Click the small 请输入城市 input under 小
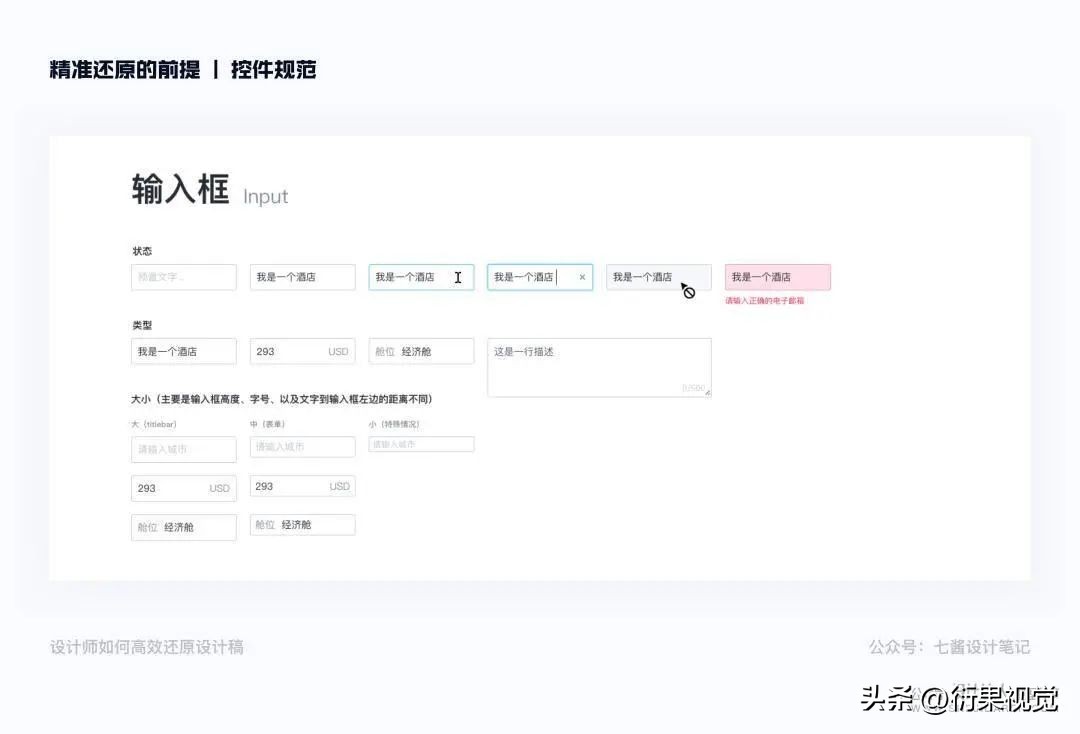The image size is (1080, 734). point(421,443)
